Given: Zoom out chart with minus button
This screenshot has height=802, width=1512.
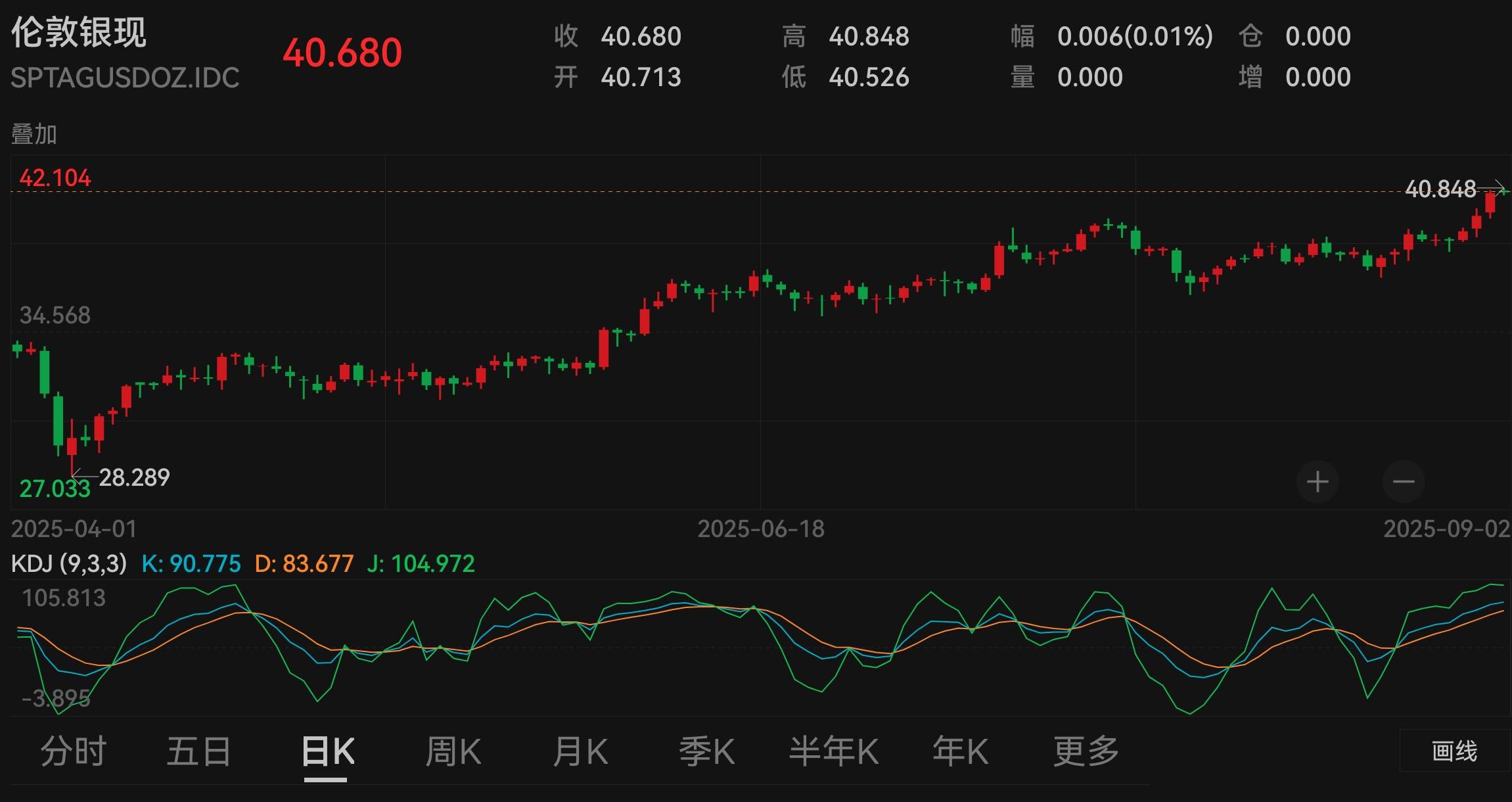Looking at the screenshot, I should click(1403, 482).
